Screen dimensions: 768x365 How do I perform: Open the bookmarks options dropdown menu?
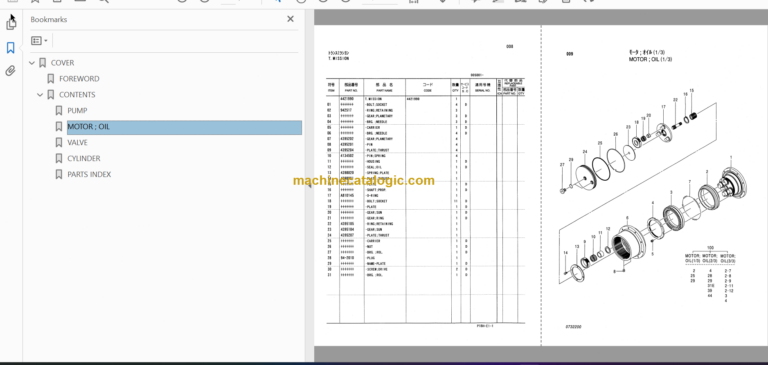[39, 41]
